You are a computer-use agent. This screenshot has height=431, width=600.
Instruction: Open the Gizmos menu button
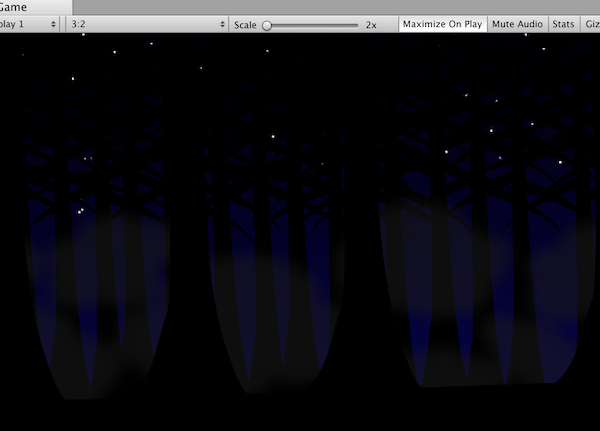tap(590, 24)
